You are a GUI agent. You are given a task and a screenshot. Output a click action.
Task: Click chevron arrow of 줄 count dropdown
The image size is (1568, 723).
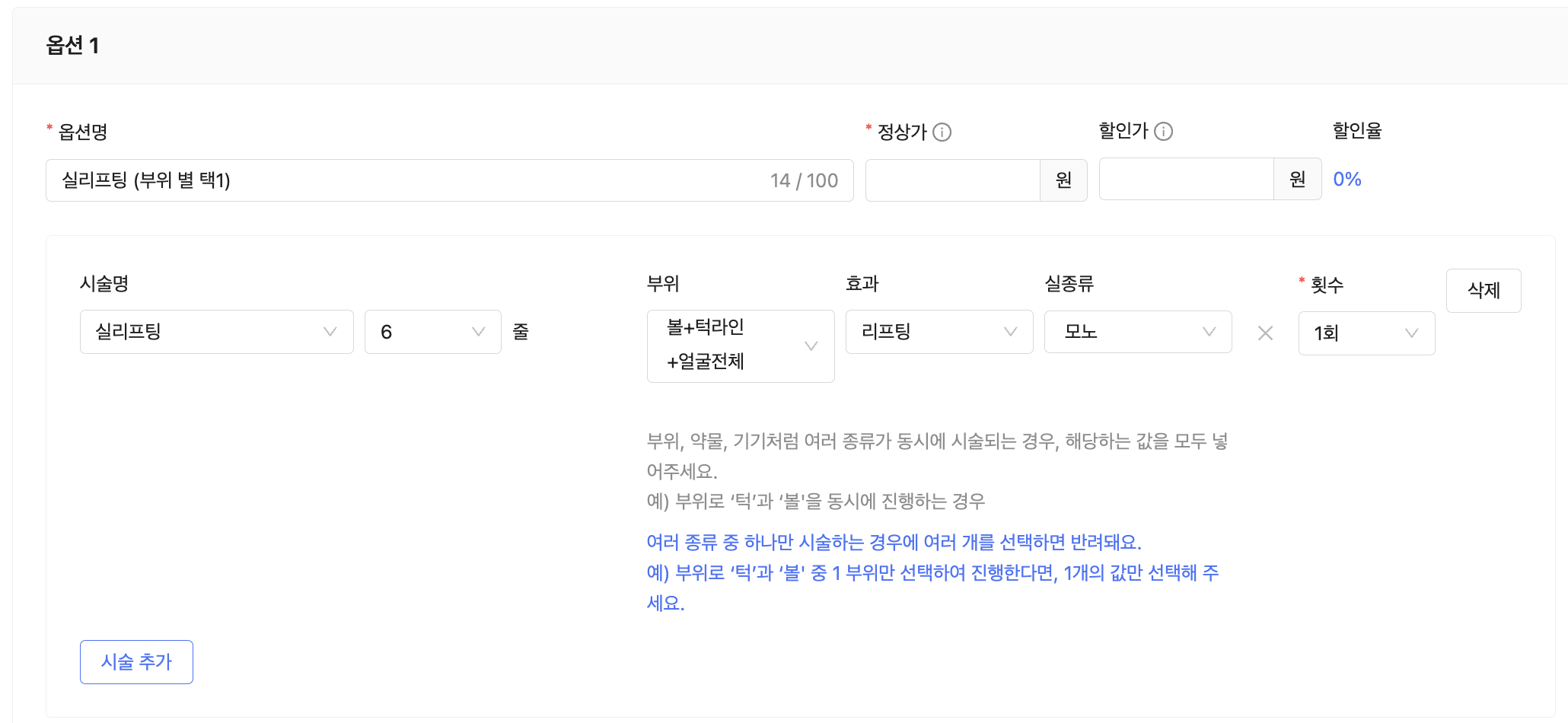[x=478, y=332]
